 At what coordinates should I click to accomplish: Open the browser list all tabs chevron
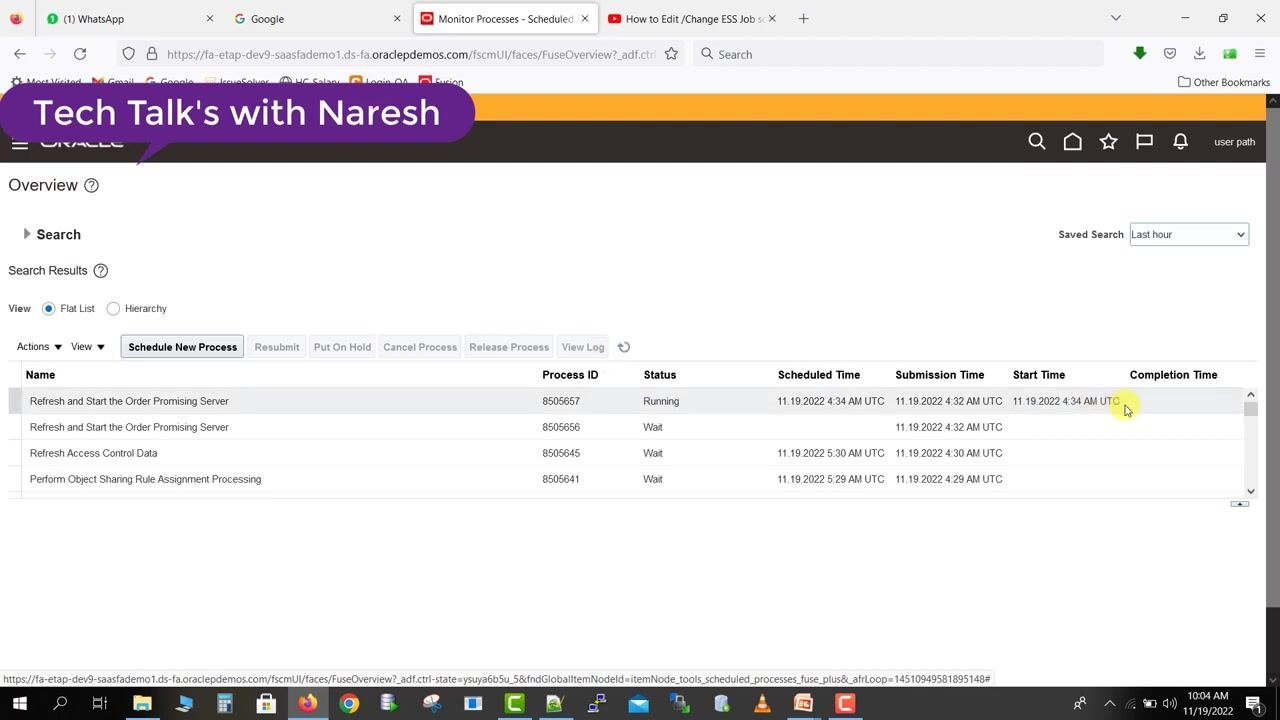pyautogui.click(x=1116, y=18)
